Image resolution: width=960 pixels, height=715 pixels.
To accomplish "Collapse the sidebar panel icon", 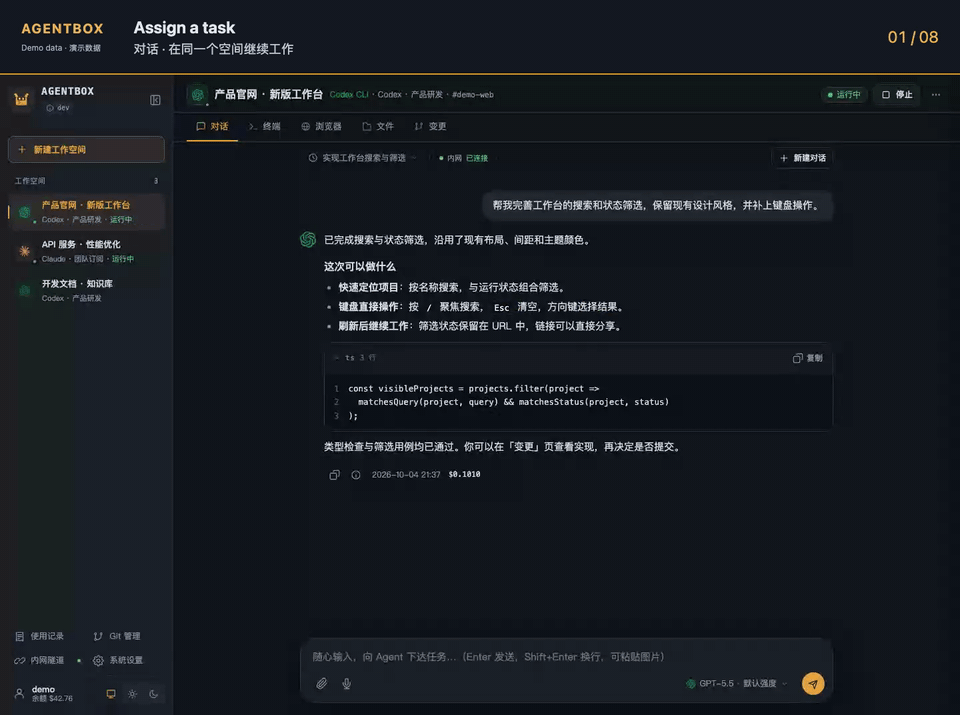I will (x=155, y=100).
